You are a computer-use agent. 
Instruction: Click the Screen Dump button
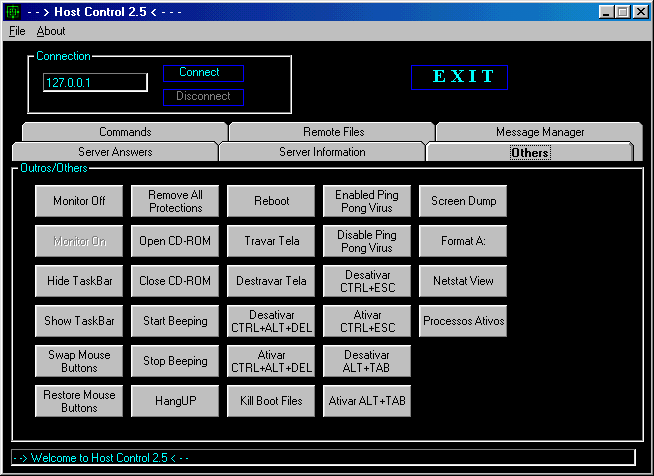pyautogui.click(x=463, y=201)
